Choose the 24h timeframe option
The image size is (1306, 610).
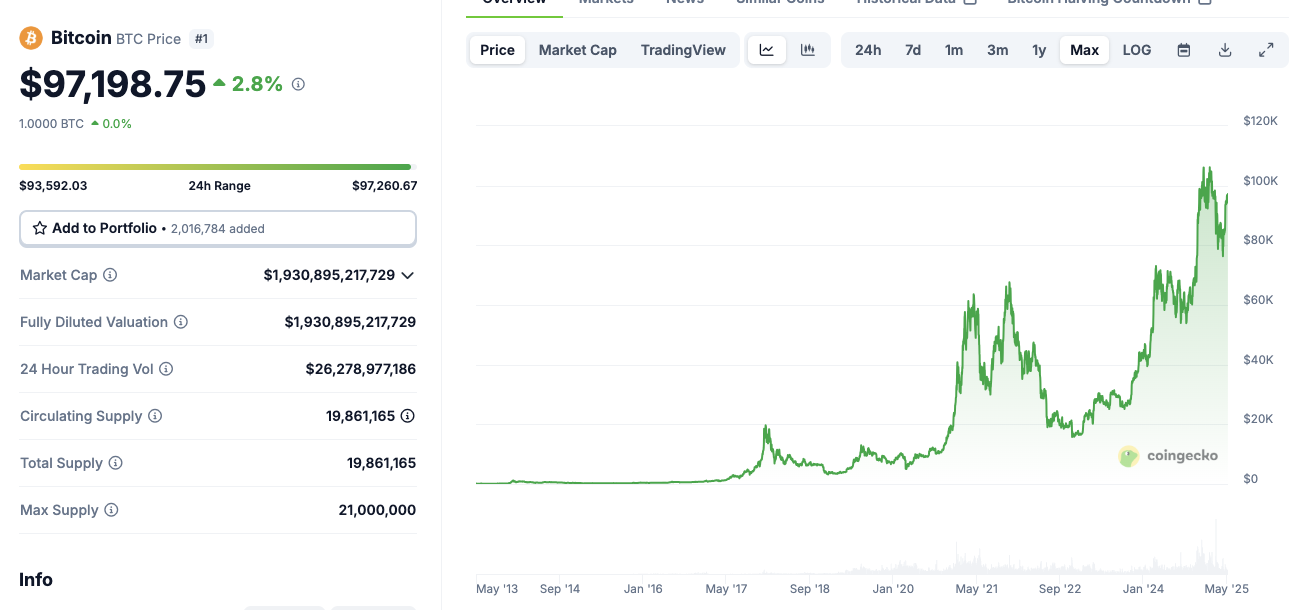pos(868,49)
